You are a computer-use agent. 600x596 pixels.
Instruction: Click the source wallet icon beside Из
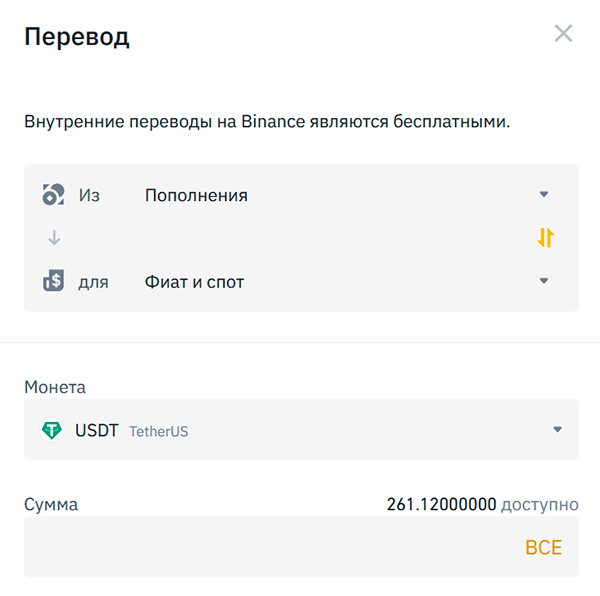pyautogui.click(x=53, y=195)
